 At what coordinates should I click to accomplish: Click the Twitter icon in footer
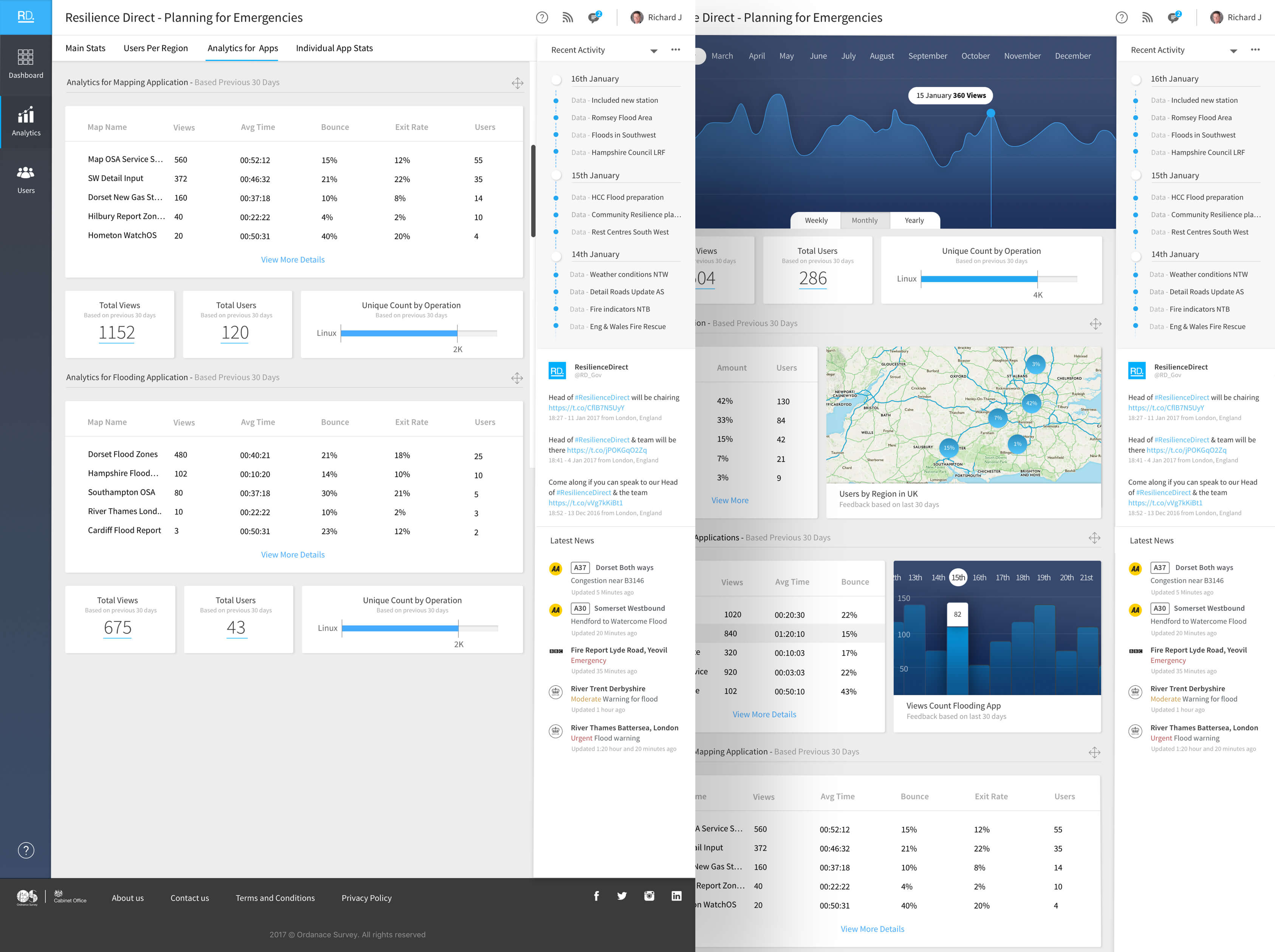tap(622, 896)
